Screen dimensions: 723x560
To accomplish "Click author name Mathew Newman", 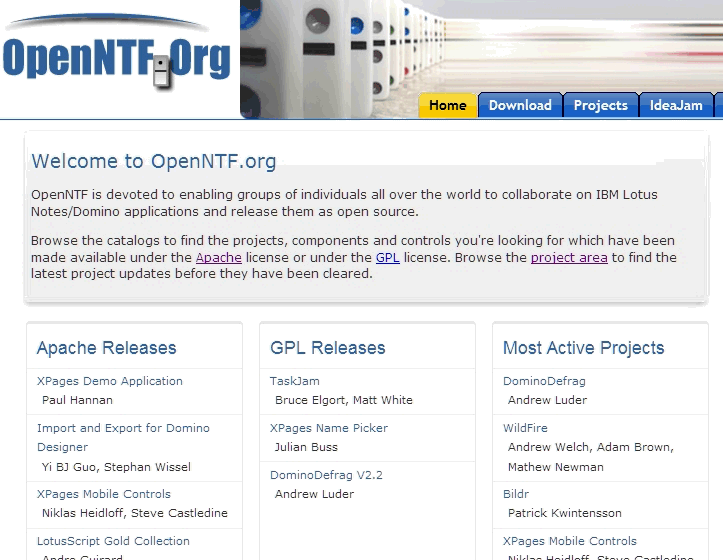I will pyautogui.click(x=556, y=467).
